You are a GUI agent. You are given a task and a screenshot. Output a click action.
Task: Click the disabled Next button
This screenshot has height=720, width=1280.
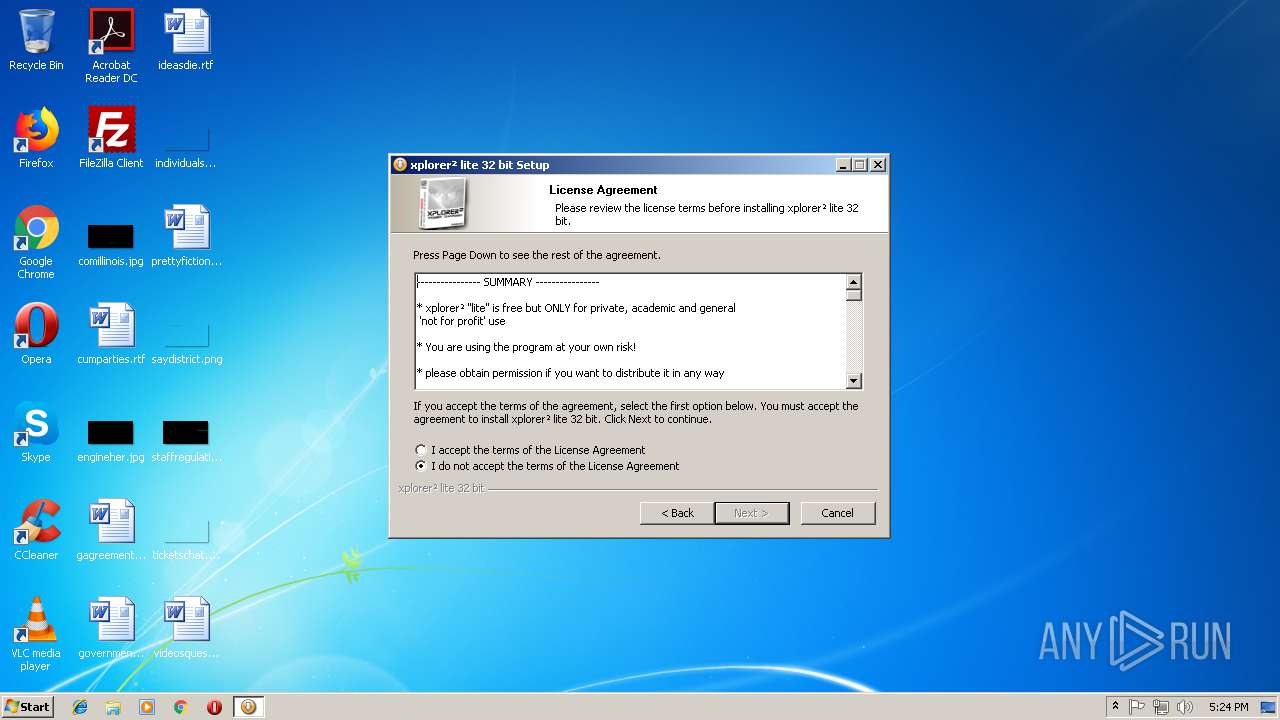click(x=752, y=513)
